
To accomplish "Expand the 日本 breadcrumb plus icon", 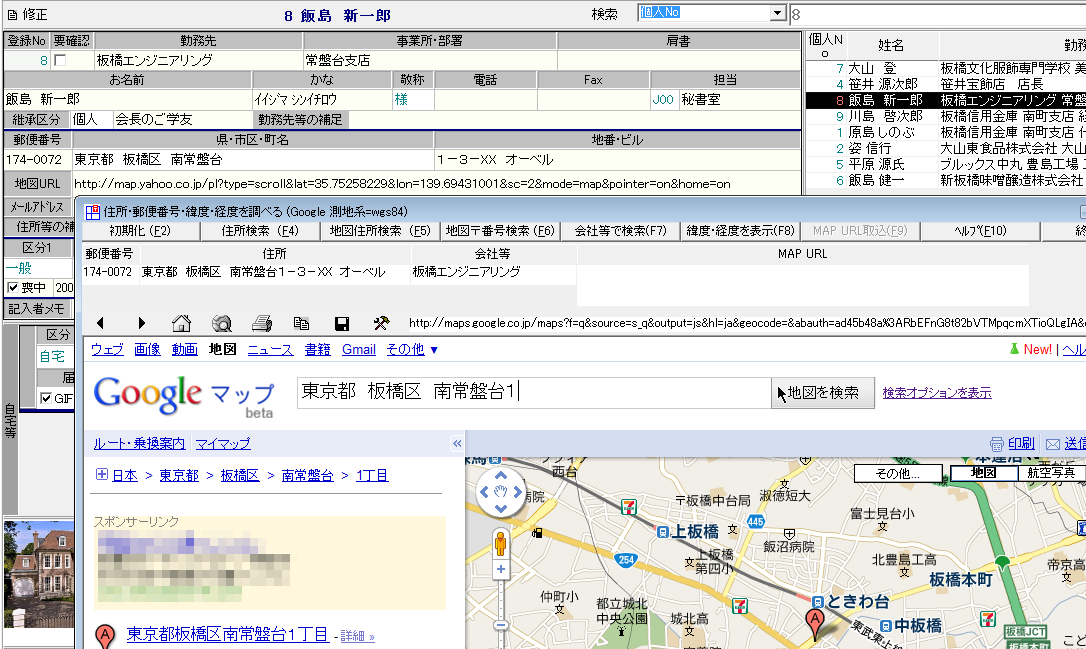I will point(101,475).
